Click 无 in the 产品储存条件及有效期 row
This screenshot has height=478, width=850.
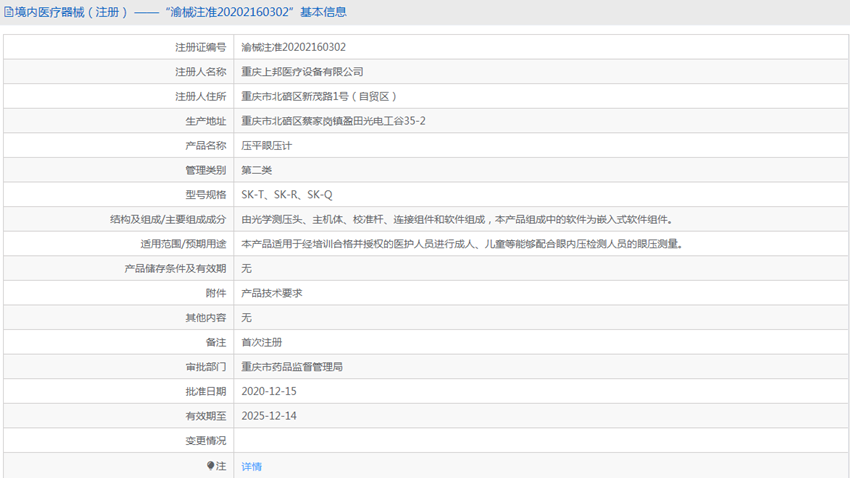pyautogui.click(x=246, y=268)
